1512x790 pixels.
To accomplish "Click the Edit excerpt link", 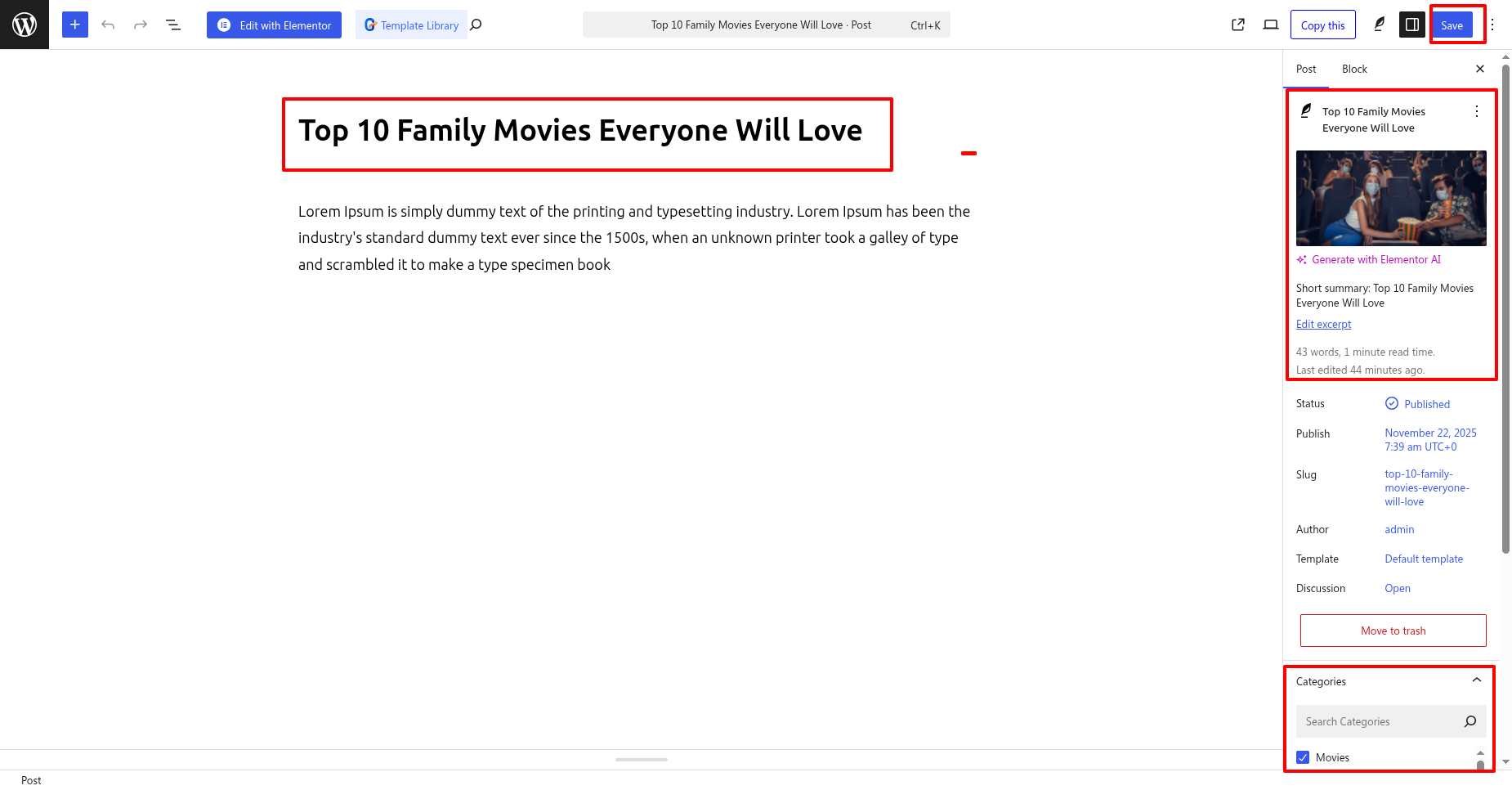I will [1323, 324].
